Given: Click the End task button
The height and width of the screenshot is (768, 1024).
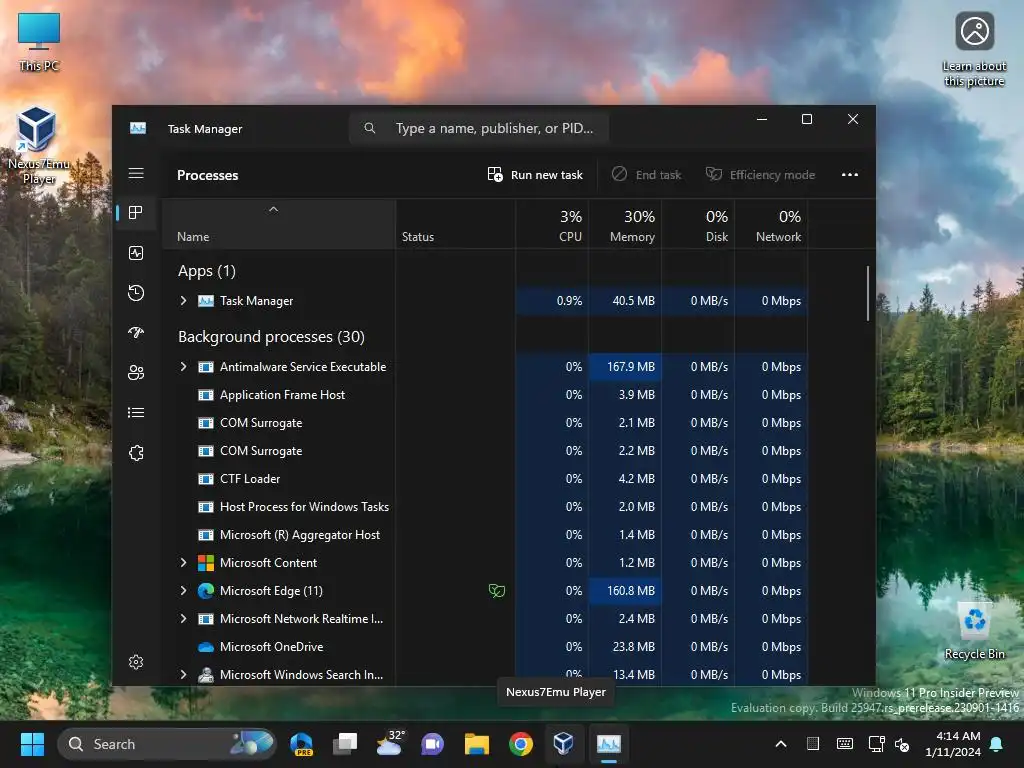Looking at the screenshot, I should point(647,175).
